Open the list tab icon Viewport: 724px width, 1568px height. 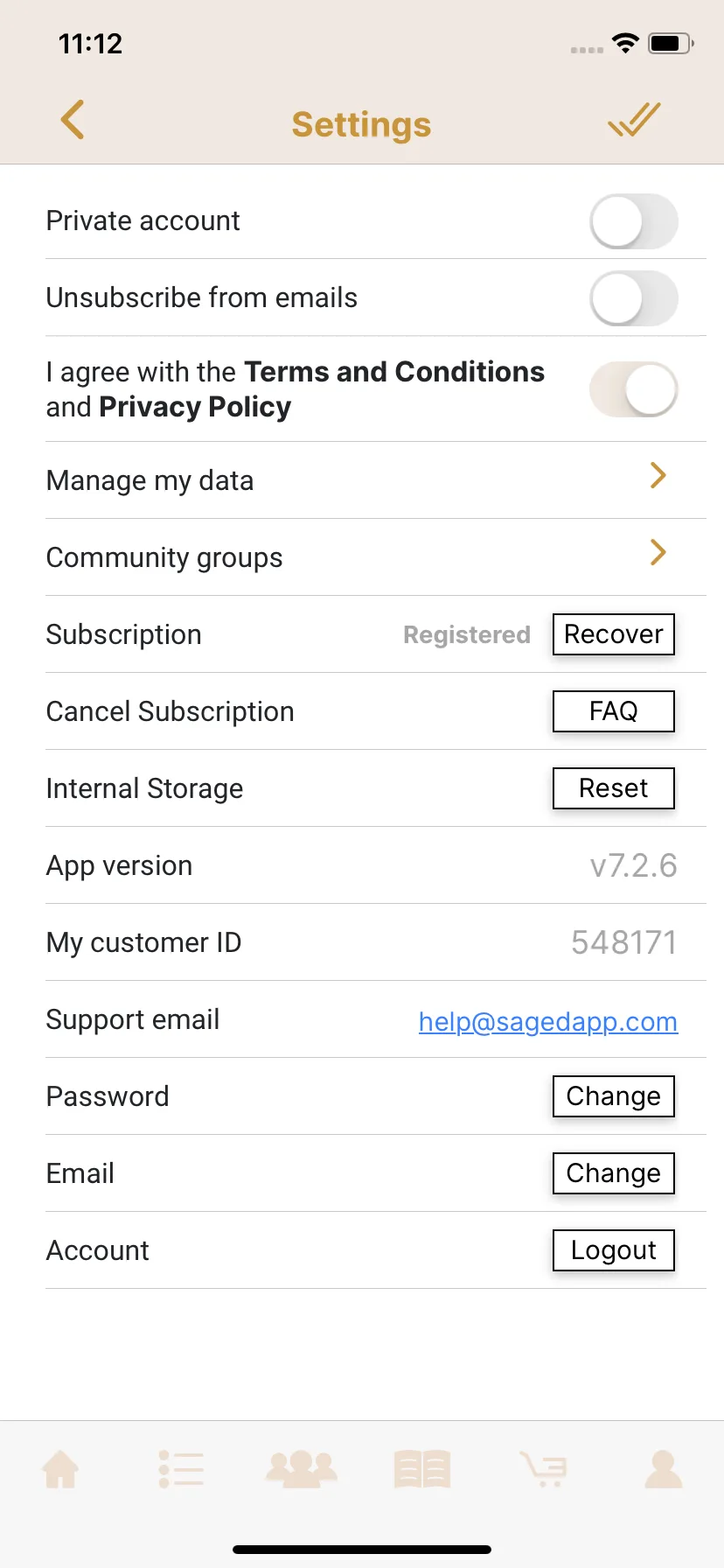[x=182, y=1469]
